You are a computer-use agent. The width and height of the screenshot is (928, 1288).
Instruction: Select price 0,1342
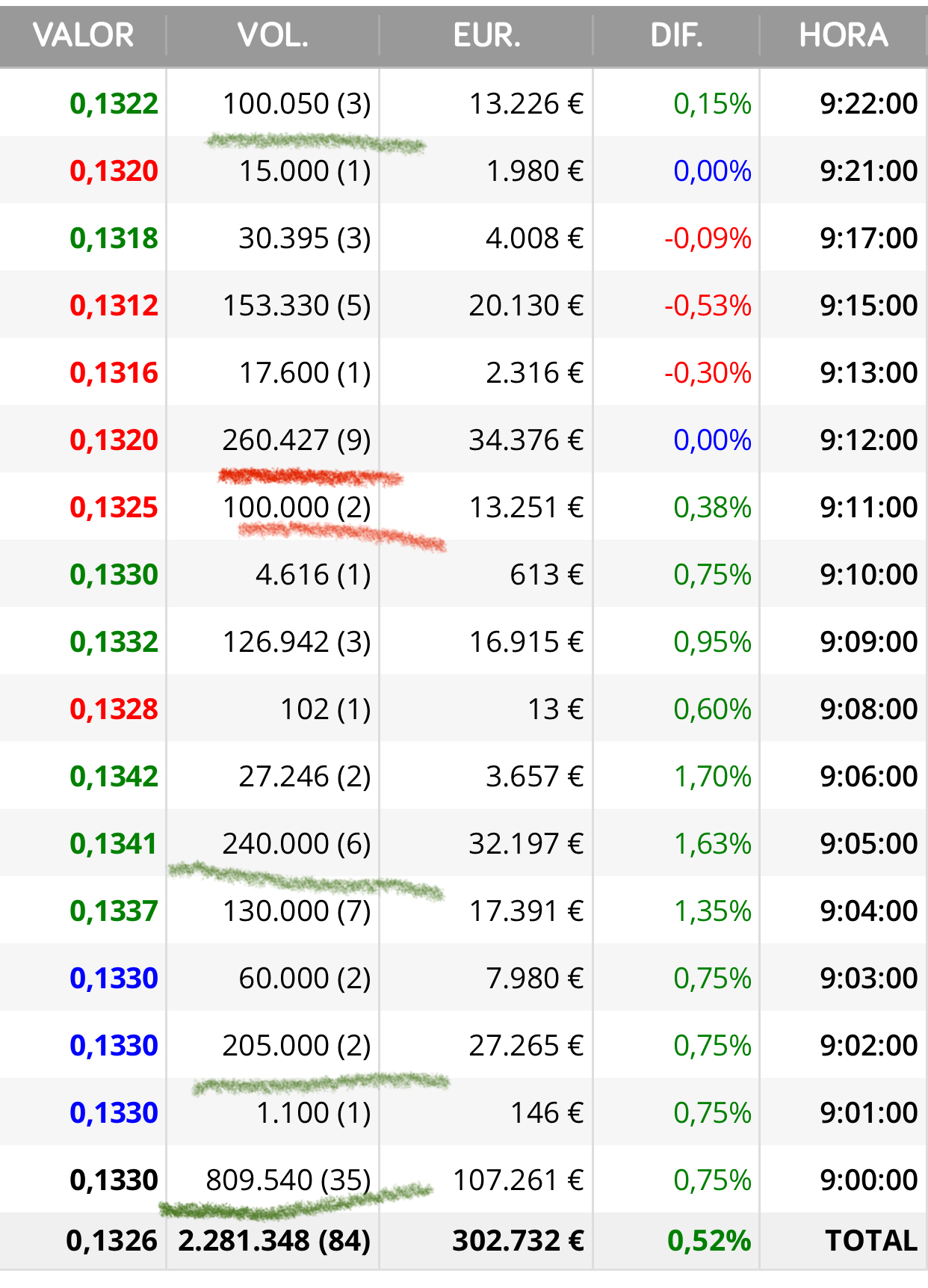click(x=114, y=777)
